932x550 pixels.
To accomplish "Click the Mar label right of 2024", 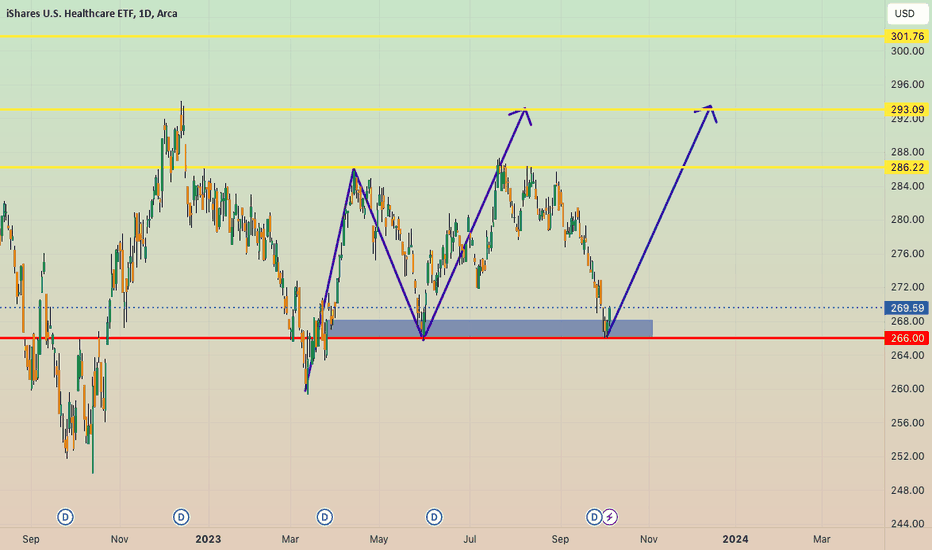I will click(x=821, y=539).
